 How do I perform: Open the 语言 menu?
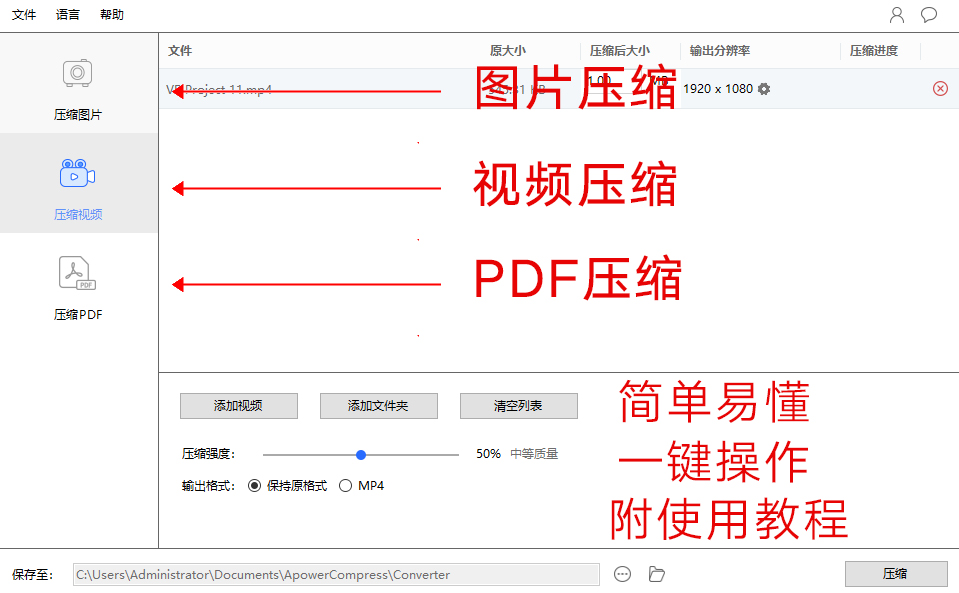point(68,15)
